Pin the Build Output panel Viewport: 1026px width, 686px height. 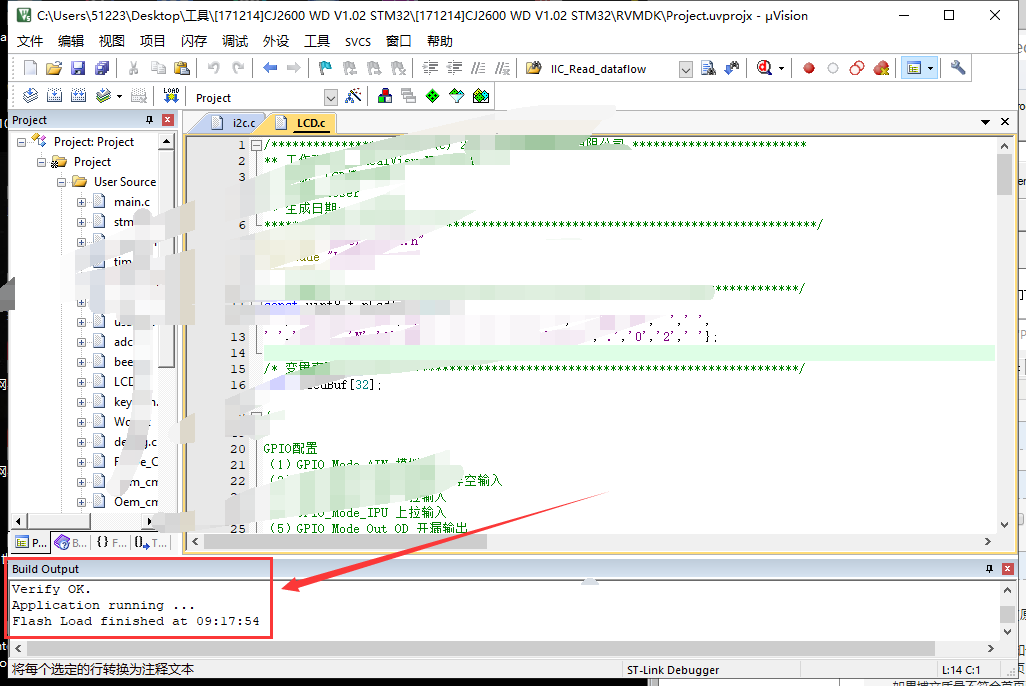point(989,569)
